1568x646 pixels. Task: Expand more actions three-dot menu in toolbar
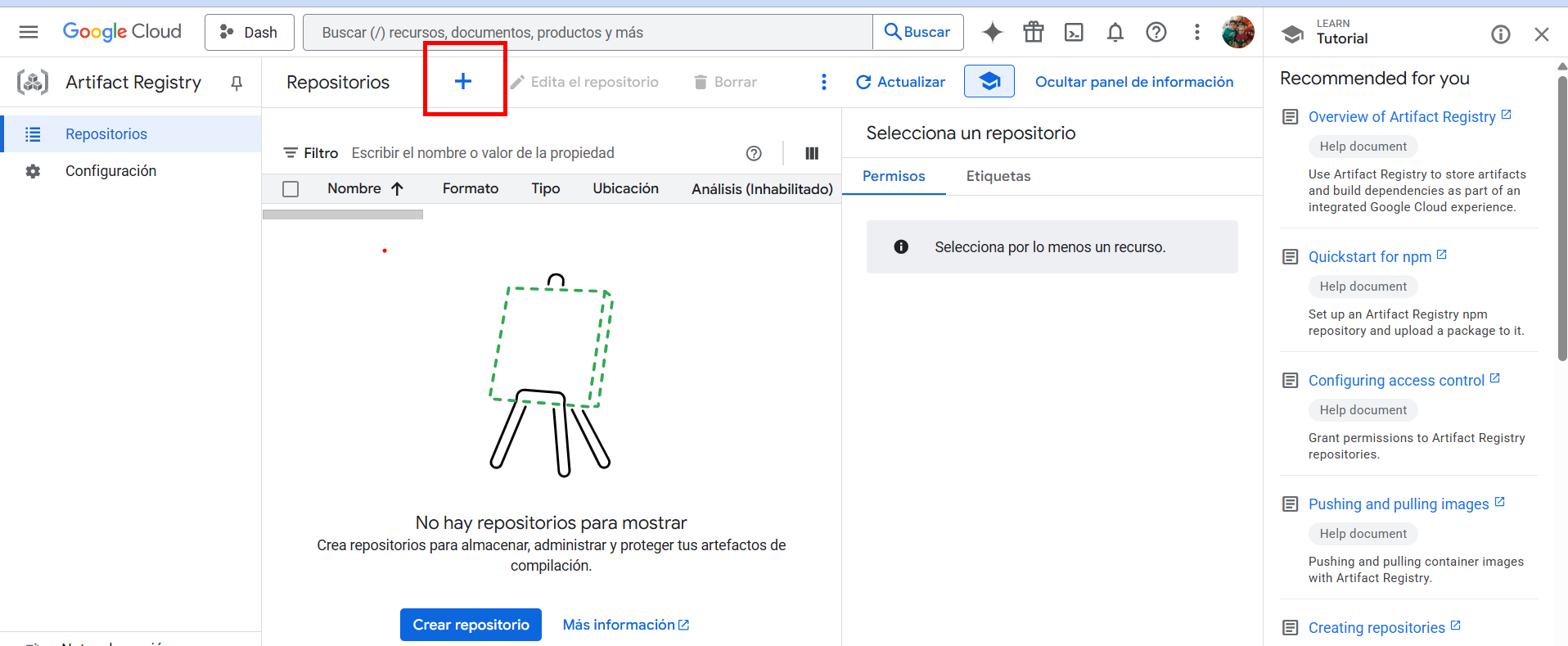click(824, 82)
